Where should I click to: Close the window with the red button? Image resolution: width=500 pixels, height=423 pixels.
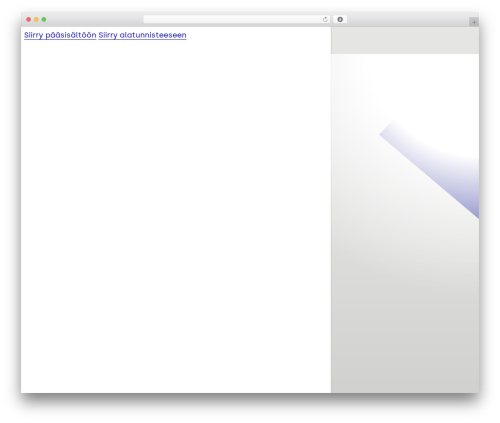tap(29, 20)
